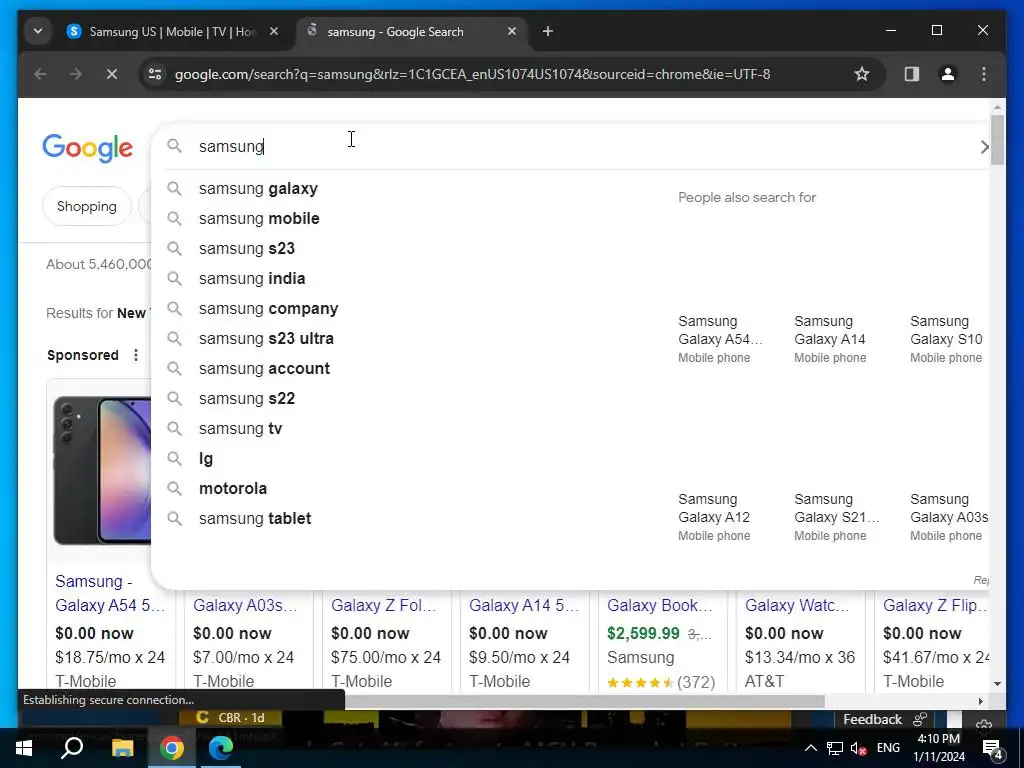This screenshot has width=1024, height=768.
Task: Close the Samsung US tab
Action: (x=274, y=31)
